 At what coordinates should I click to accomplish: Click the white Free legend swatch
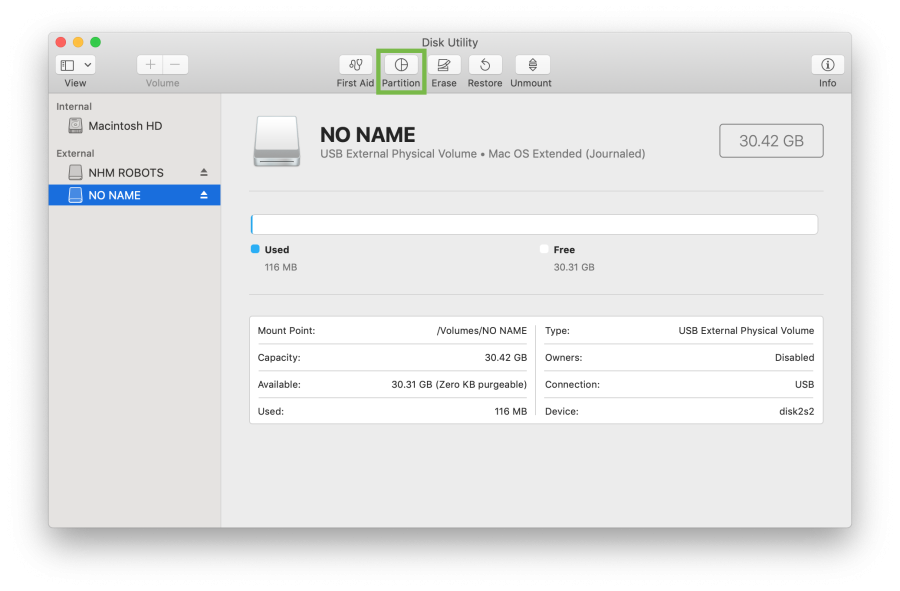coord(544,249)
